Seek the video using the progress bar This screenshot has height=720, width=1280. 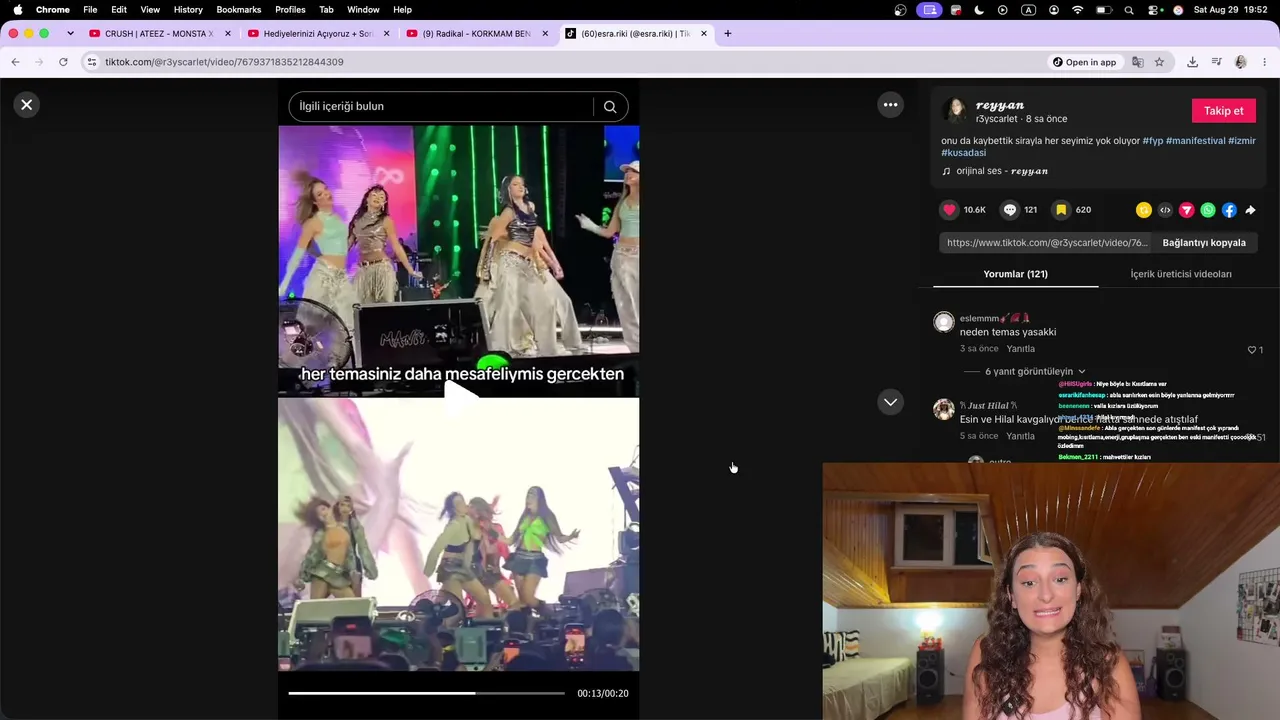click(426, 693)
